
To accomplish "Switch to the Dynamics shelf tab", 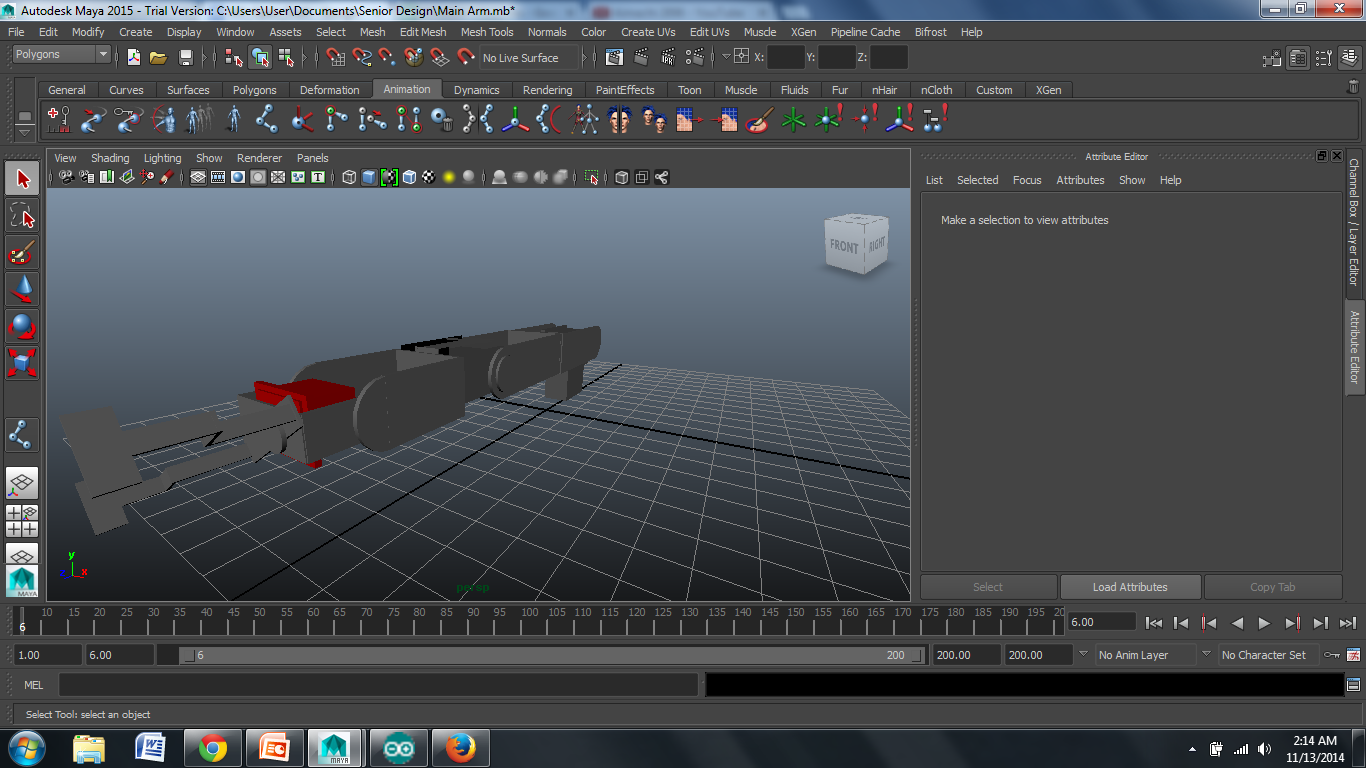I will (x=476, y=90).
